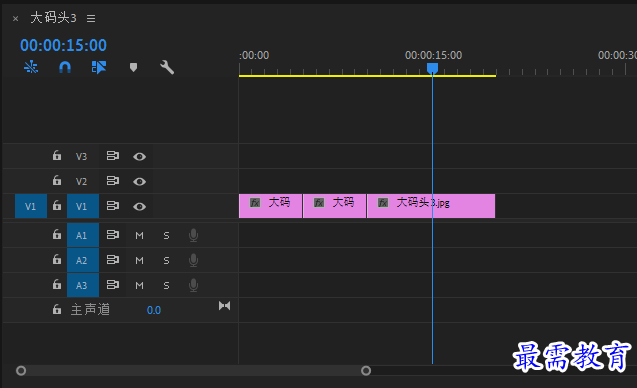Hide the V3 track eye
Viewport: 637px width, 388px height.
139,156
